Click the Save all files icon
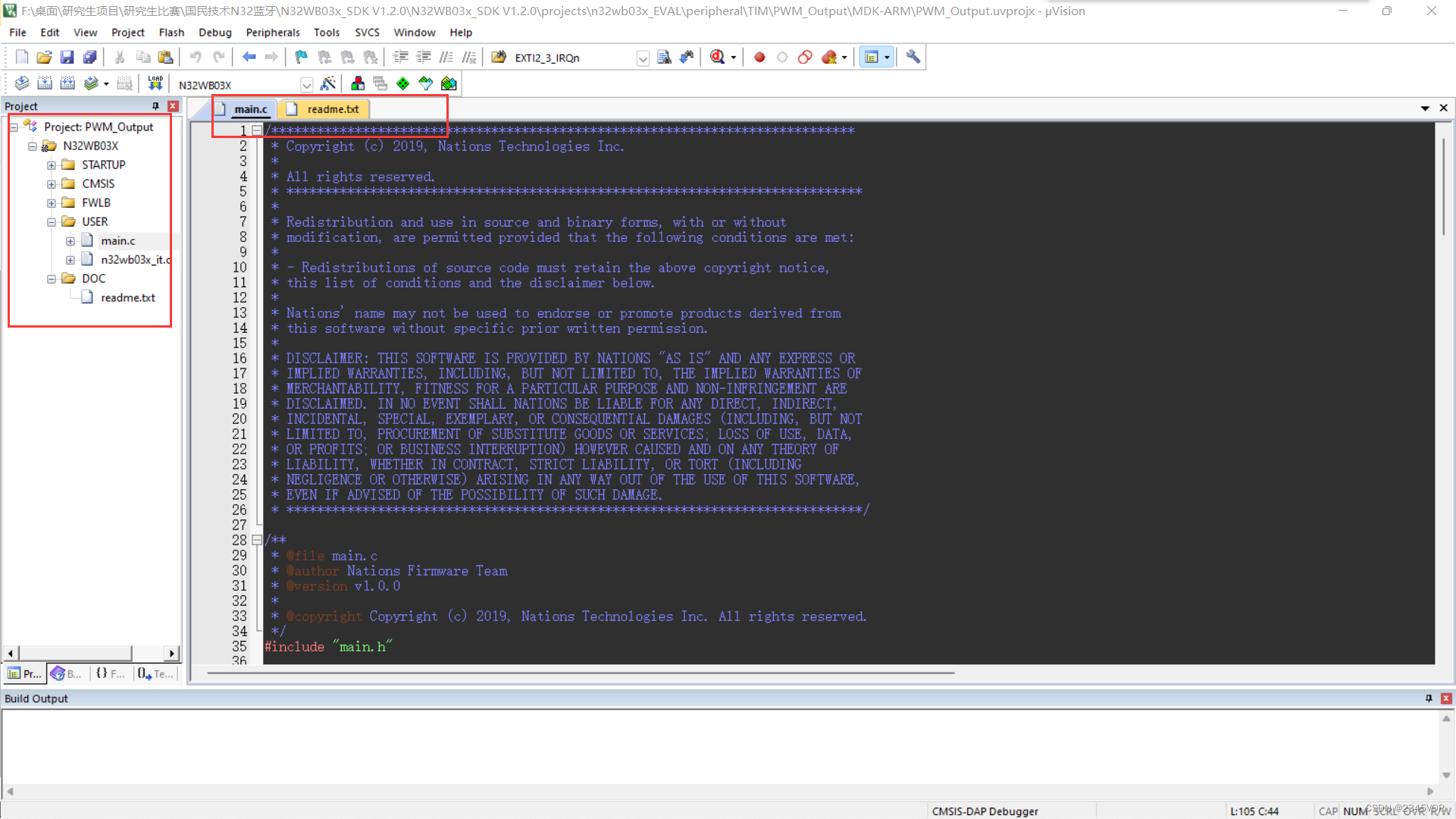1456x819 pixels. tap(89, 57)
